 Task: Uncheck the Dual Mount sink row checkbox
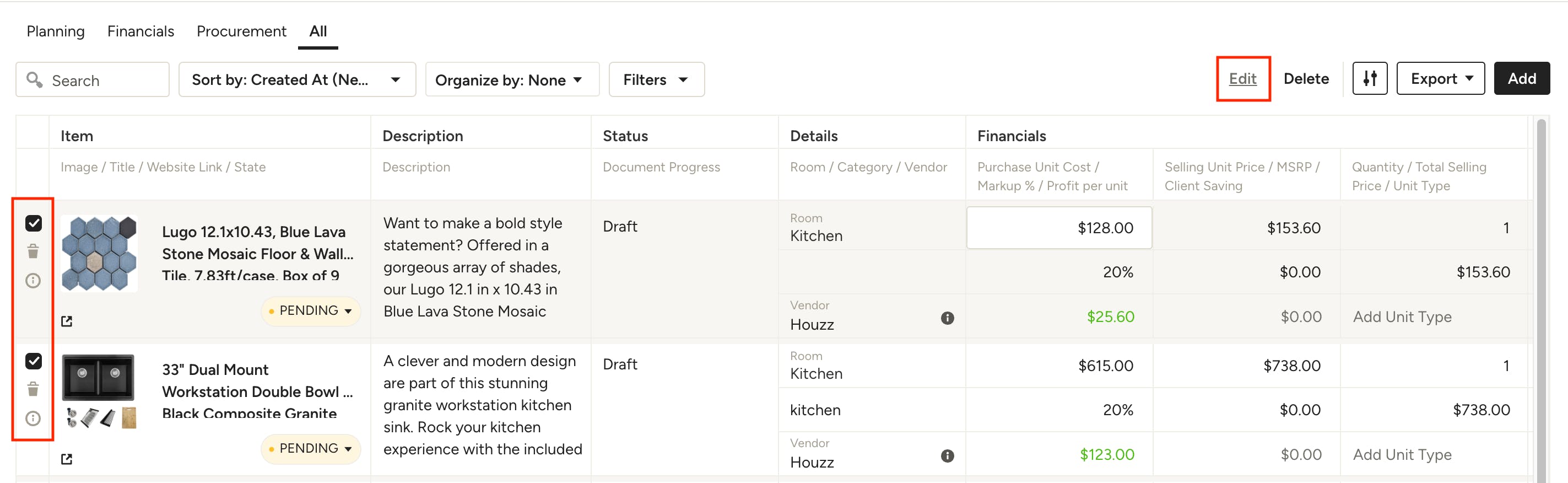click(x=34, y=361)
